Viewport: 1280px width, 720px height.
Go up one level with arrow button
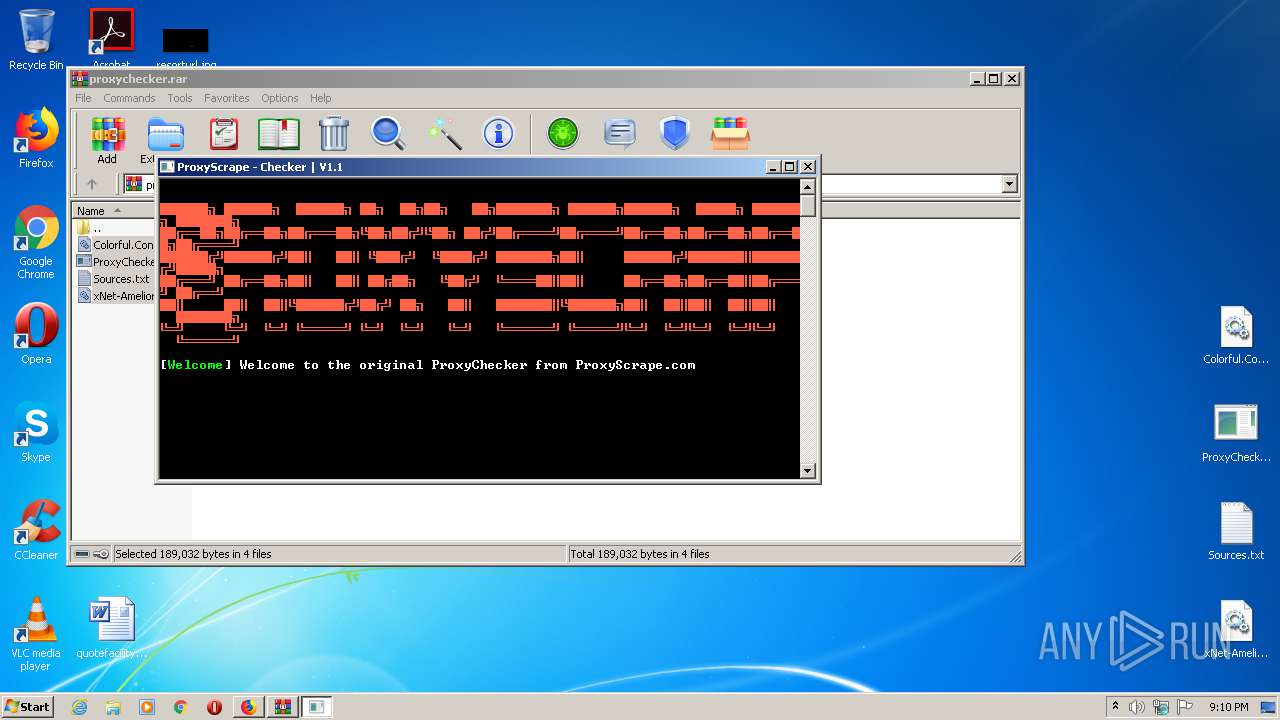click(92, 184)
